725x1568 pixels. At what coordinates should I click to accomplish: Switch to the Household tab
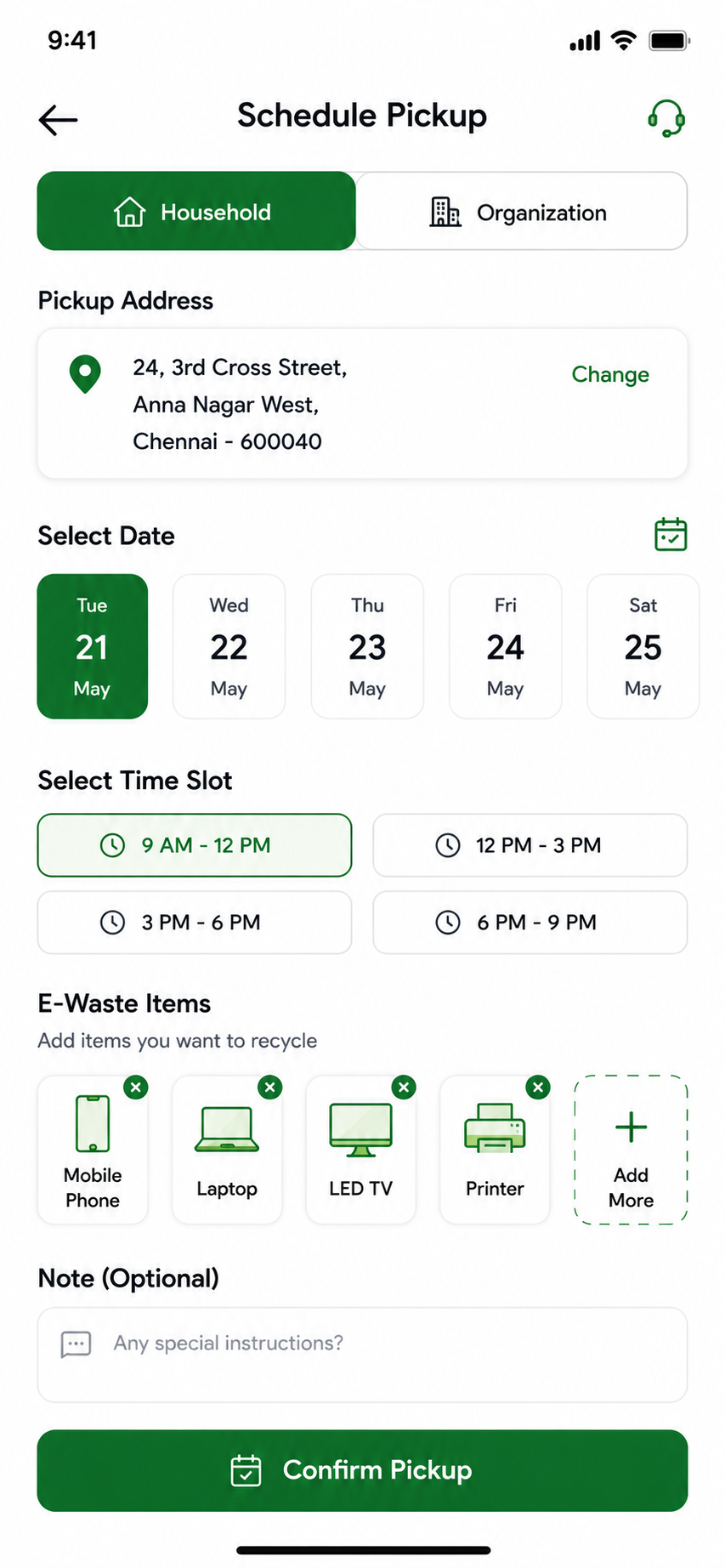(196, 212)
